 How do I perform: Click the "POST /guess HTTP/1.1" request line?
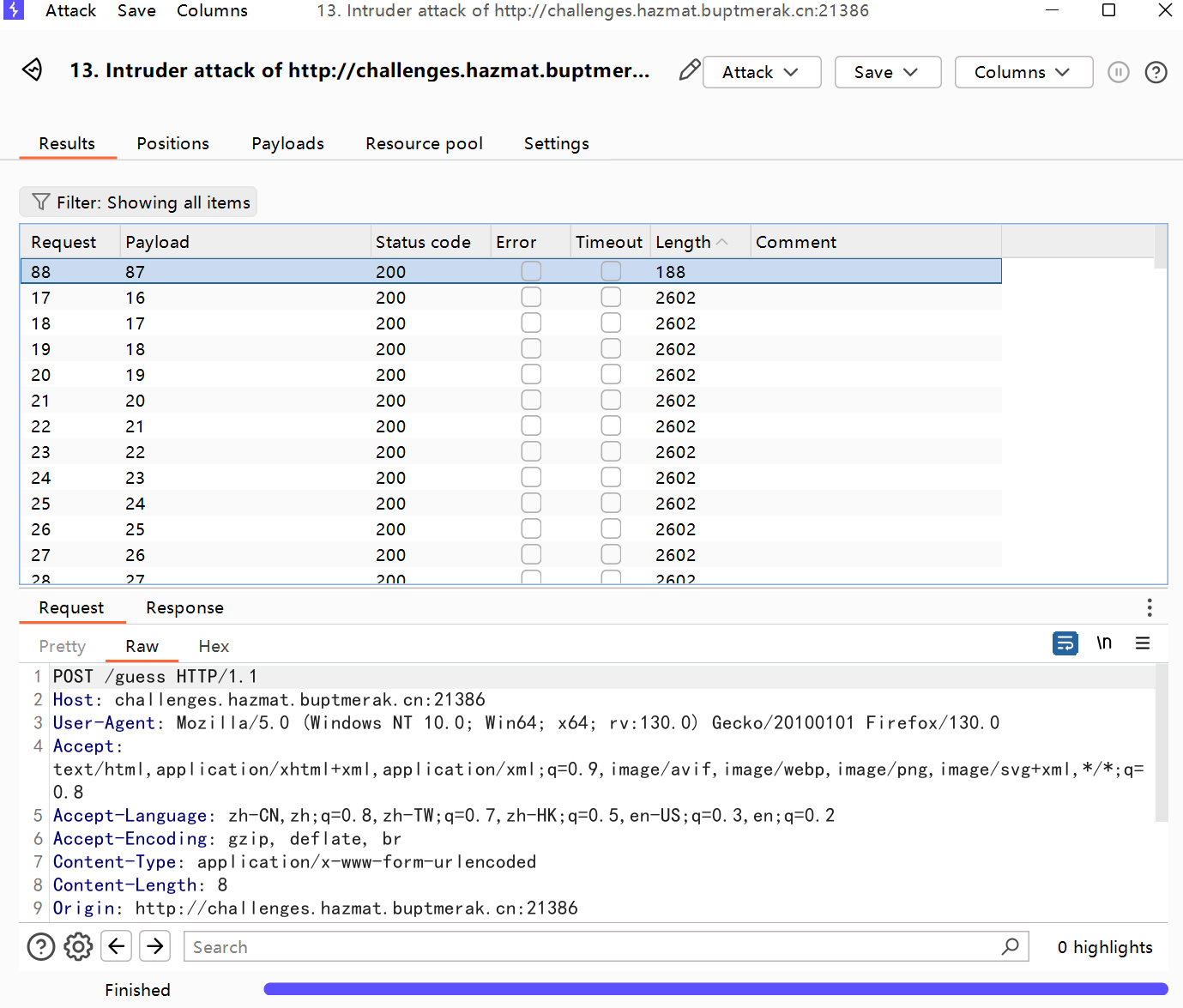[x=154, y=676]
